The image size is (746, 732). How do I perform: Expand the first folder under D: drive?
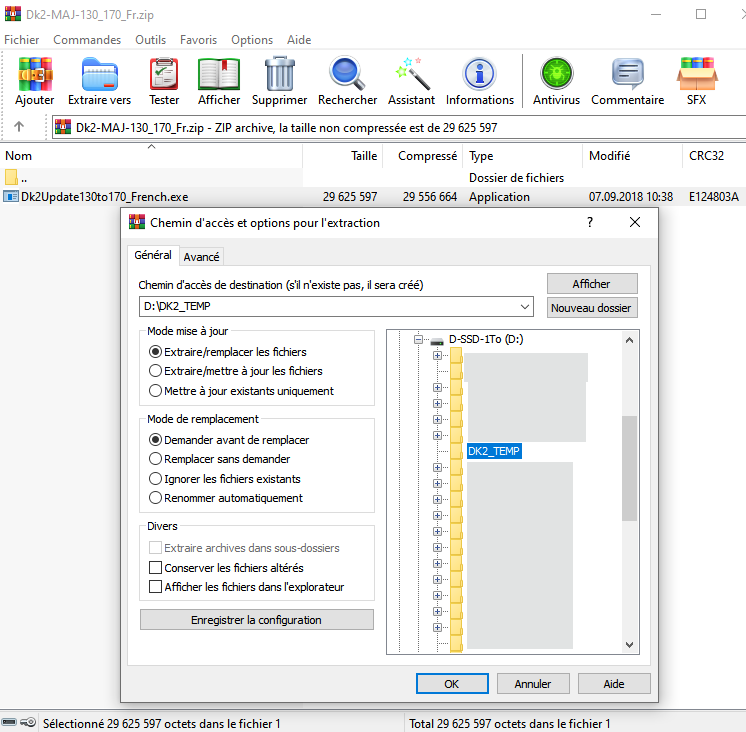[437, 355]
